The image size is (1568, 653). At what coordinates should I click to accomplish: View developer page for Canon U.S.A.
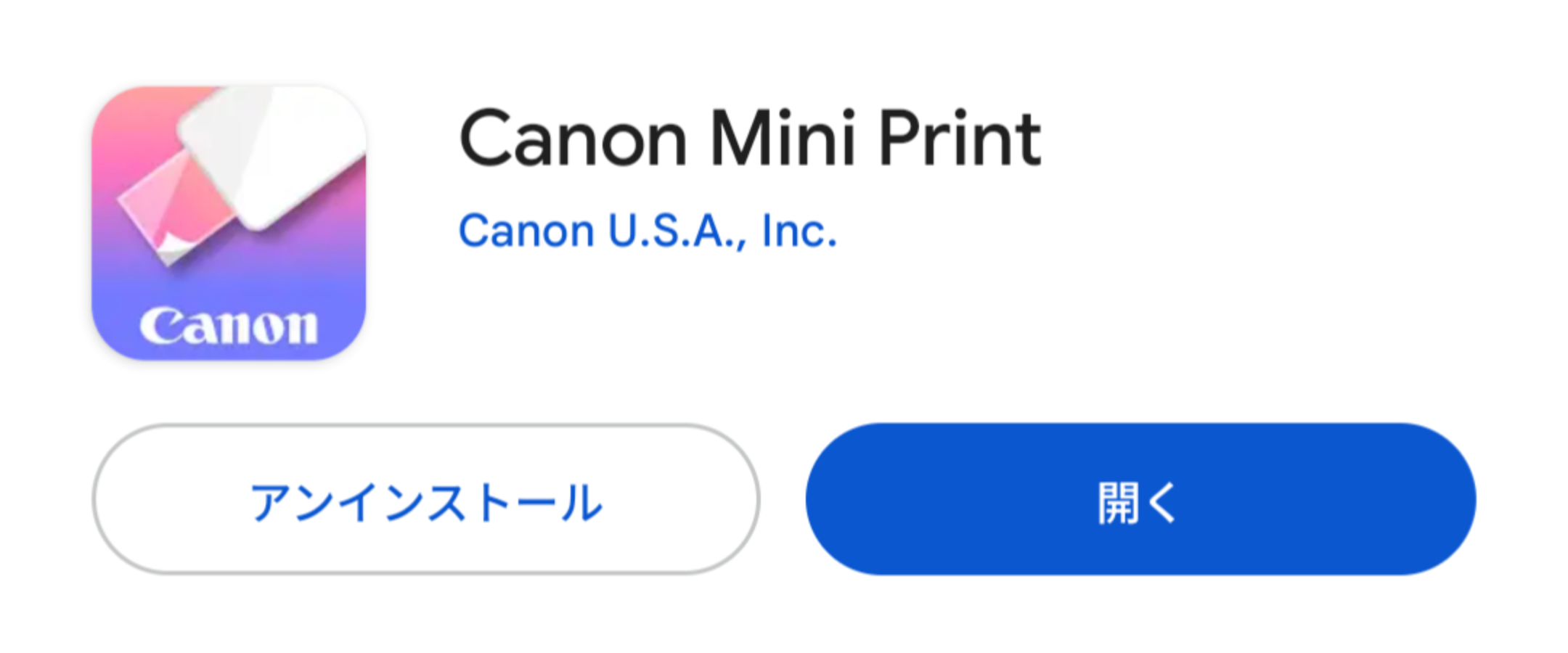pos(648,231)
